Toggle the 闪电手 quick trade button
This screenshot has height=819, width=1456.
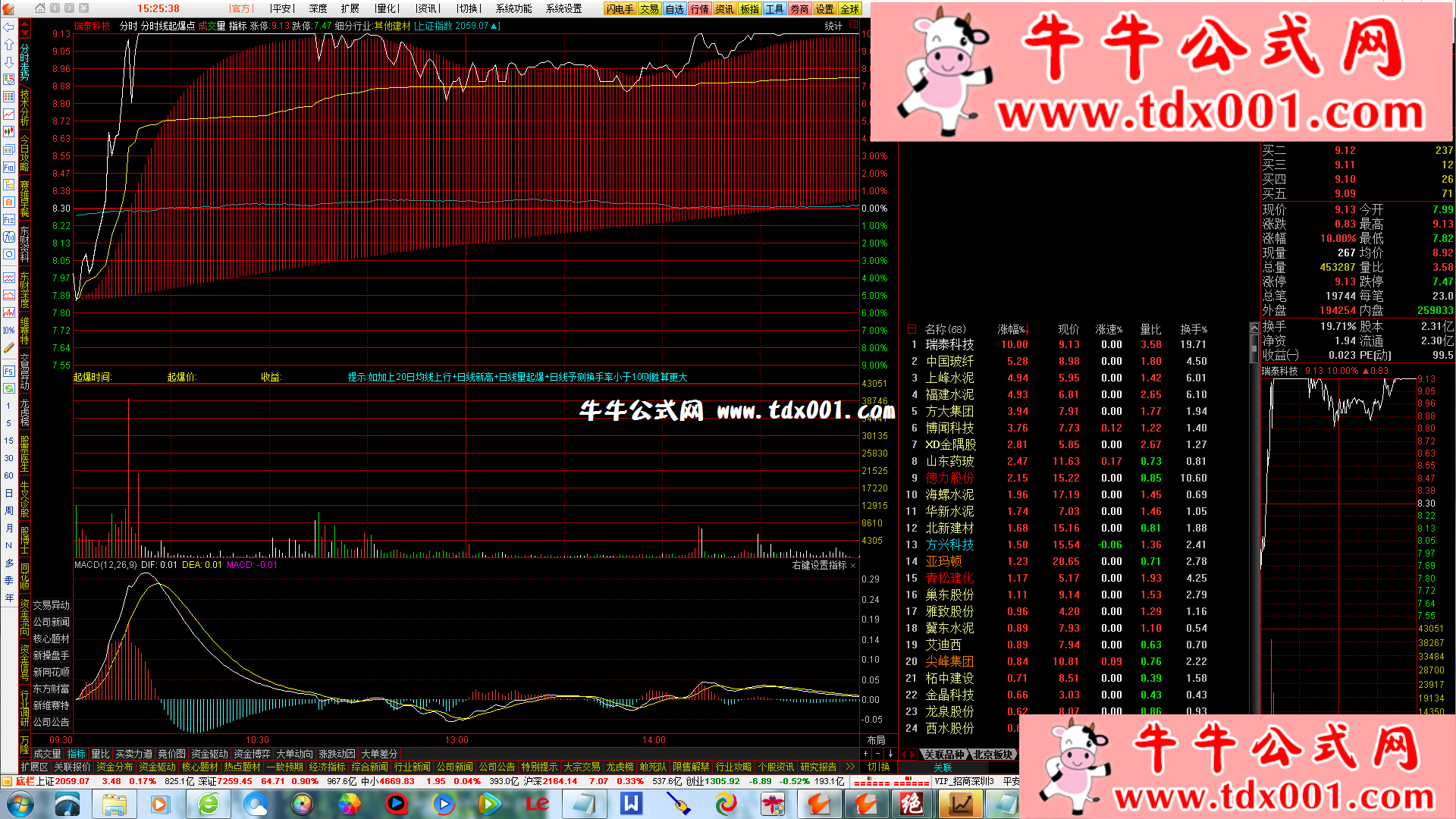pos(620,9)
